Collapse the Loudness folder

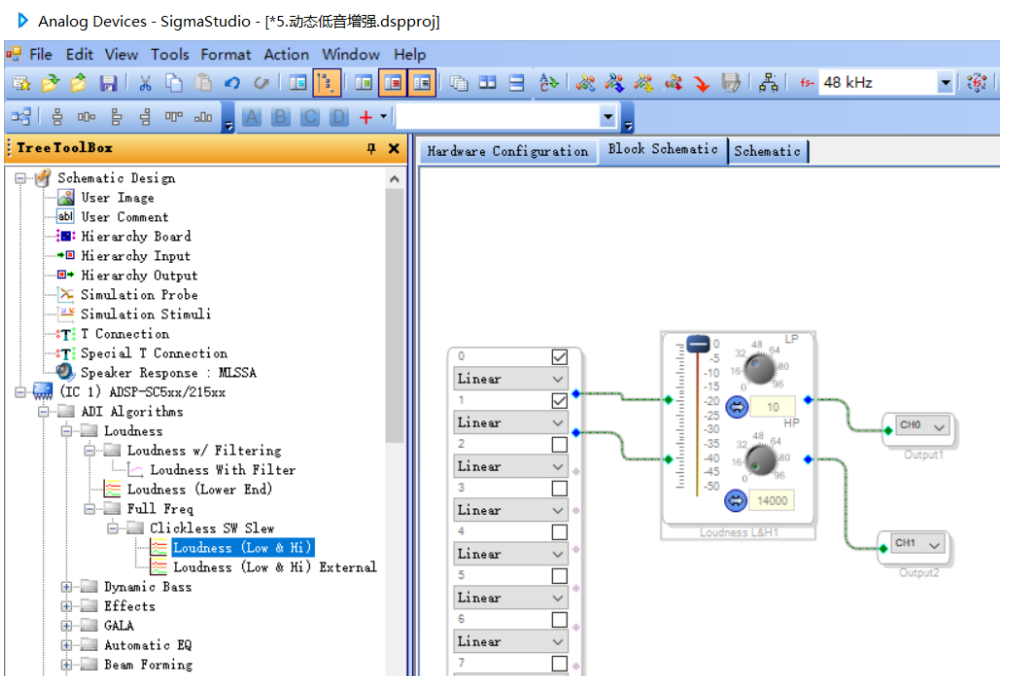[66, 431]
